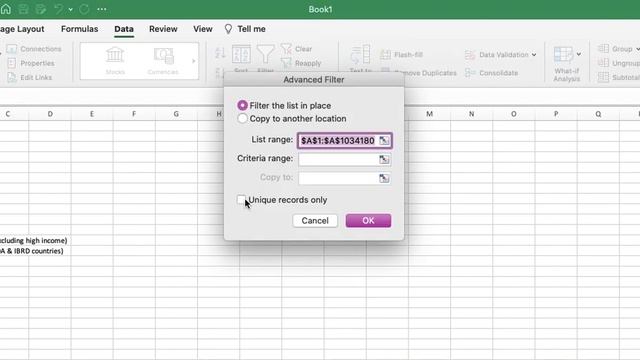
Task: Open the Page Layout tab
Action: (22, 29)
